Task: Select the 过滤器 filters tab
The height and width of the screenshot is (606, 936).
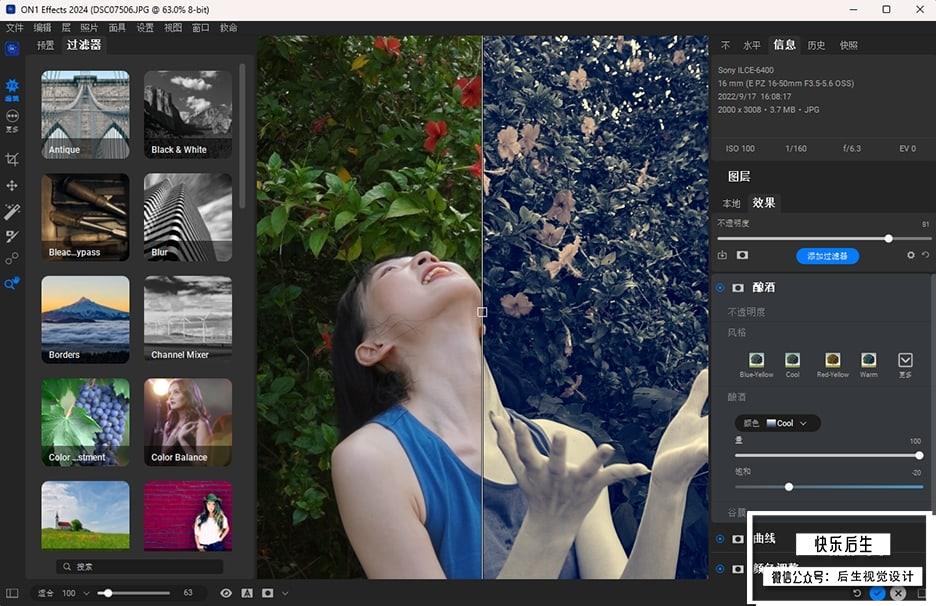Action: coord(84,45)
